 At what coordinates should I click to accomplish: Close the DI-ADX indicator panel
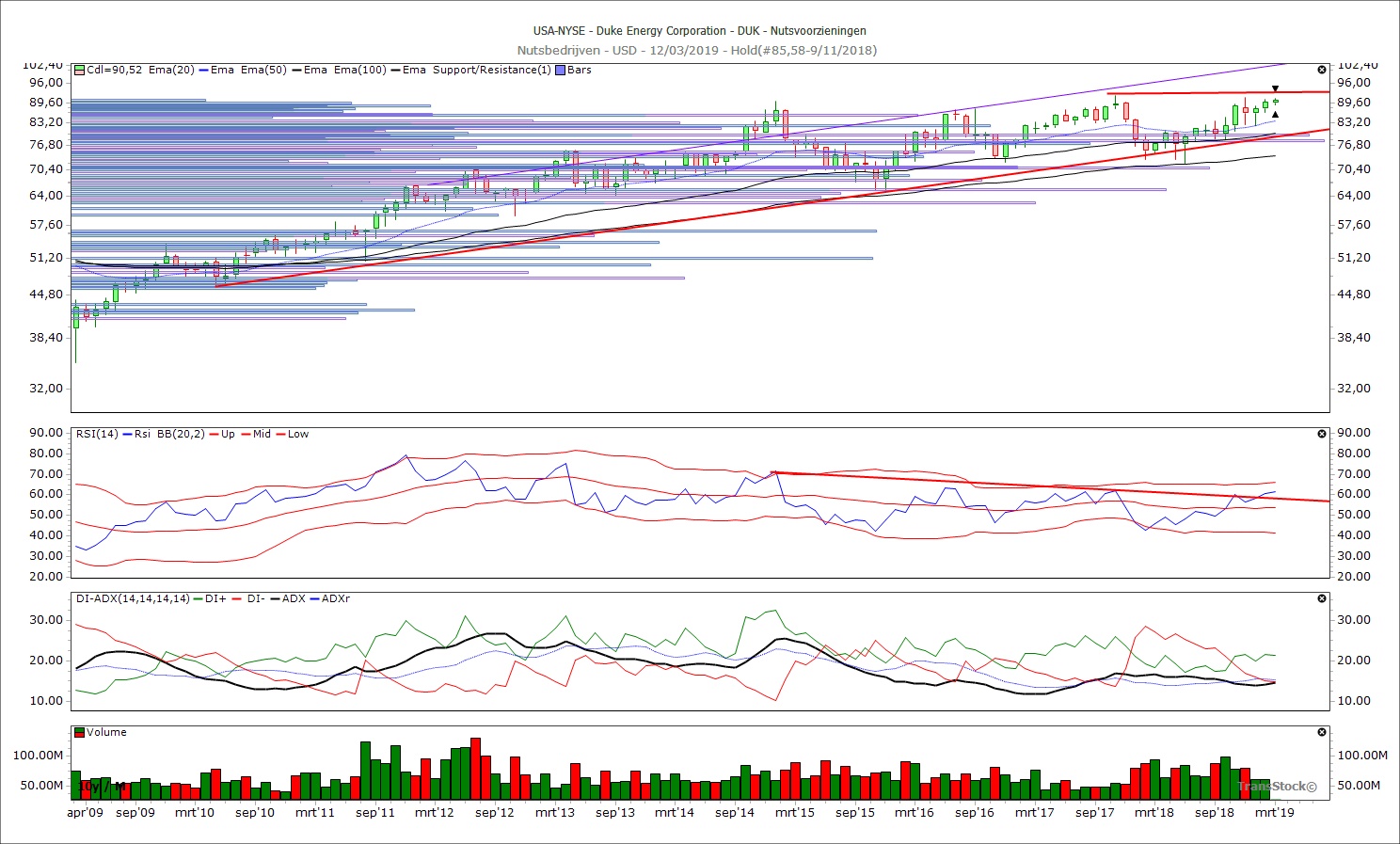coord(1322,598)
